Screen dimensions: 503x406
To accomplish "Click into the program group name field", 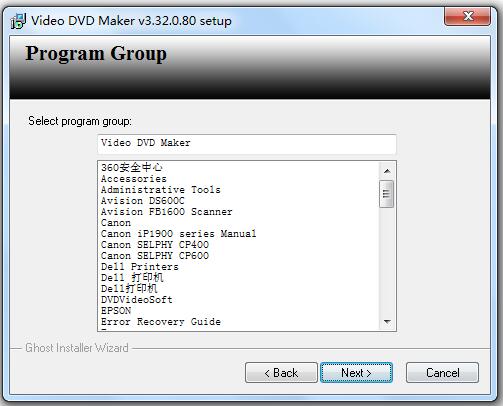I will (x=247, y=144).
